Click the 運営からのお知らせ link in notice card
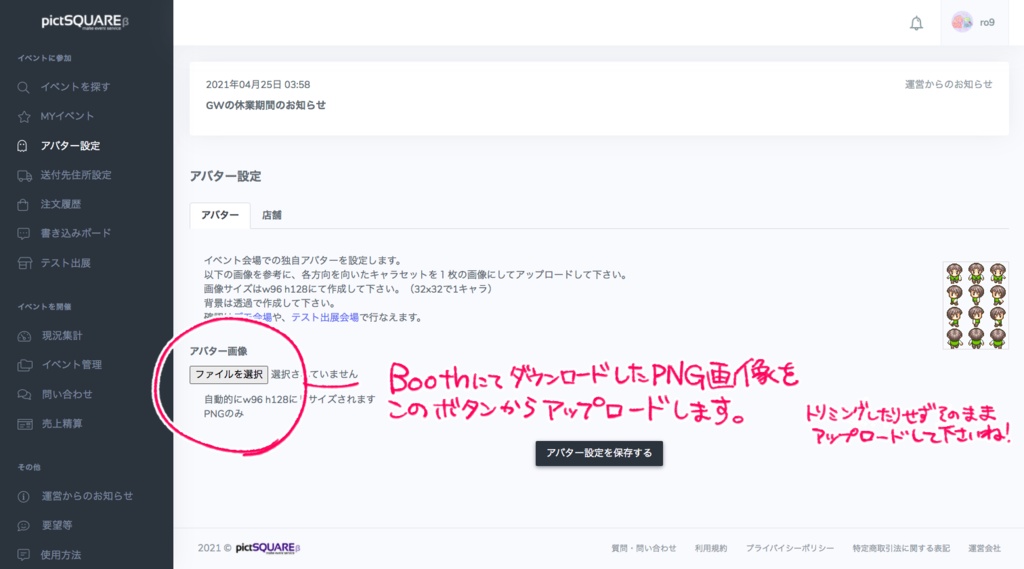This screenshot has height=569, width=1024. tap(948, 84)
